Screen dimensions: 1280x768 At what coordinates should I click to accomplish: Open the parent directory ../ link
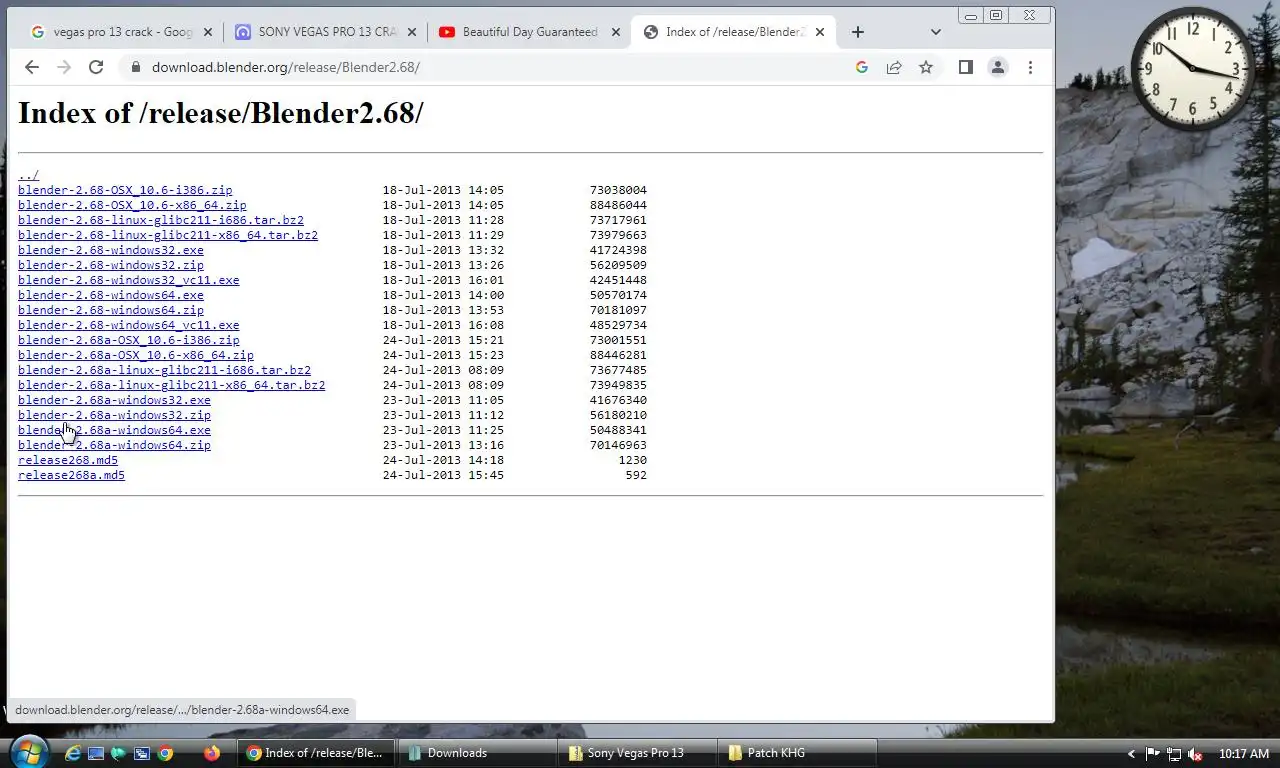click(28, 175)
